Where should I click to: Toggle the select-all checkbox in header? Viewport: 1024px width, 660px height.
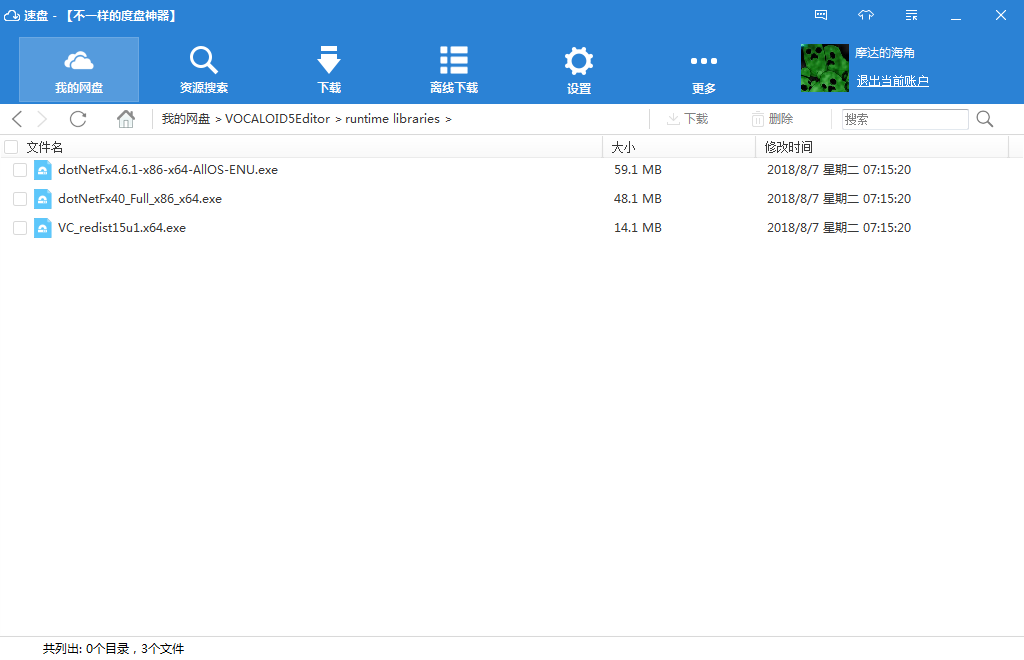tap(11, 147)
